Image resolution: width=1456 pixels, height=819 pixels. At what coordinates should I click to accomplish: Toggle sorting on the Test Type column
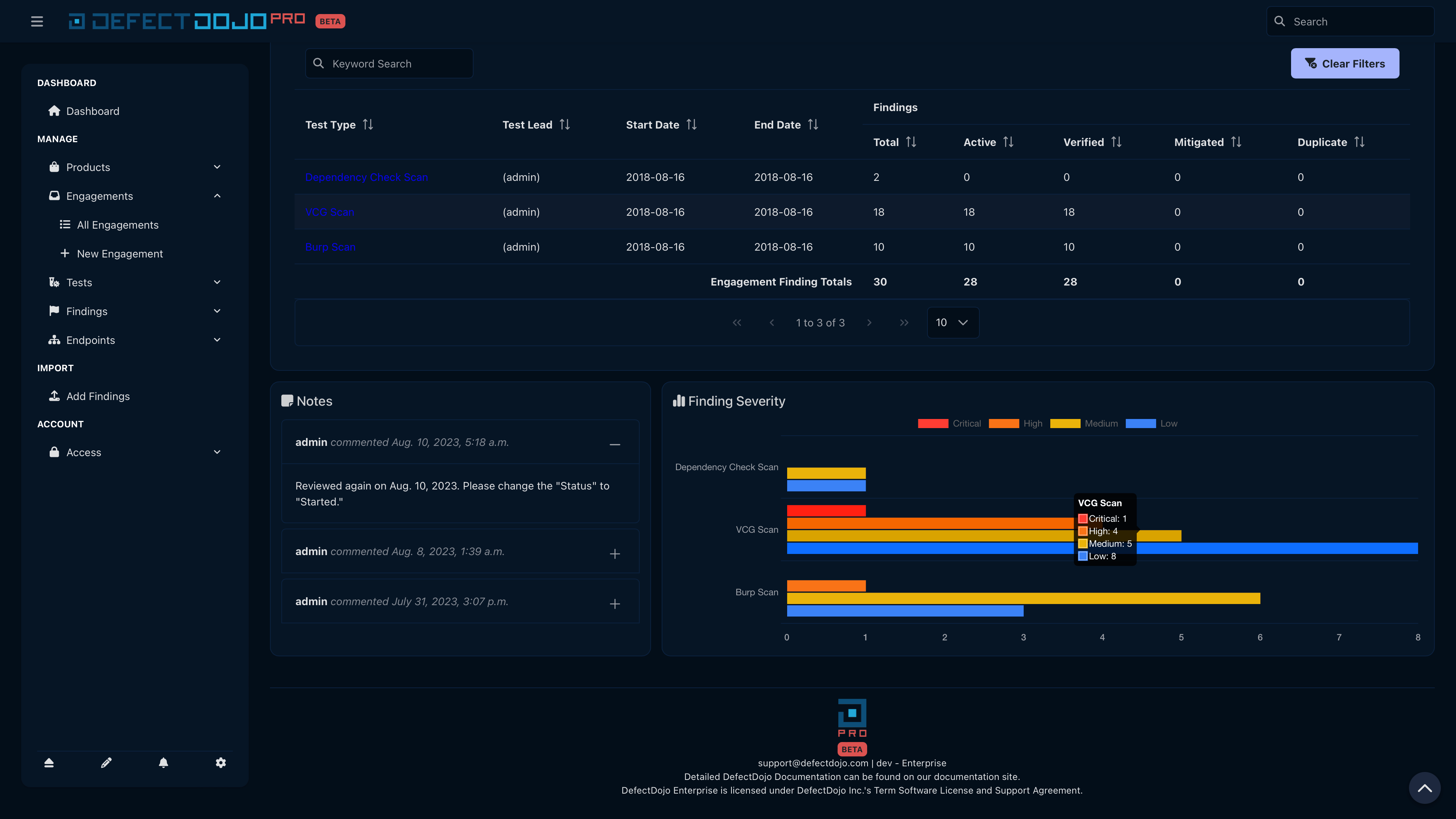click(x=368, y=124)
